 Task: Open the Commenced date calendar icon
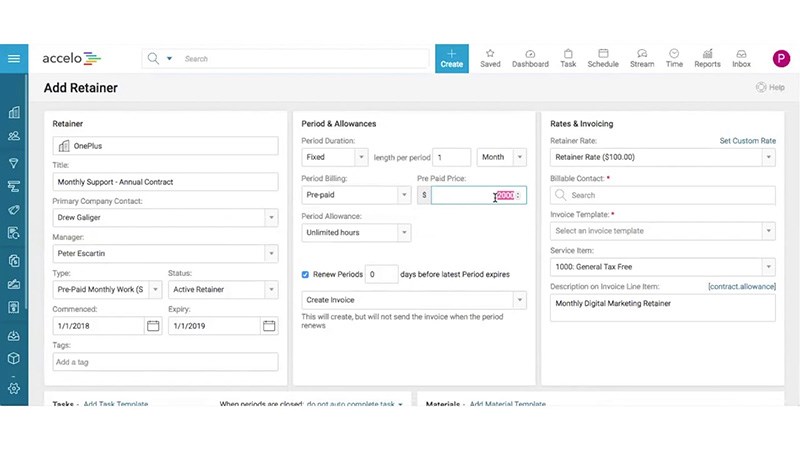(x=153, y=326)
